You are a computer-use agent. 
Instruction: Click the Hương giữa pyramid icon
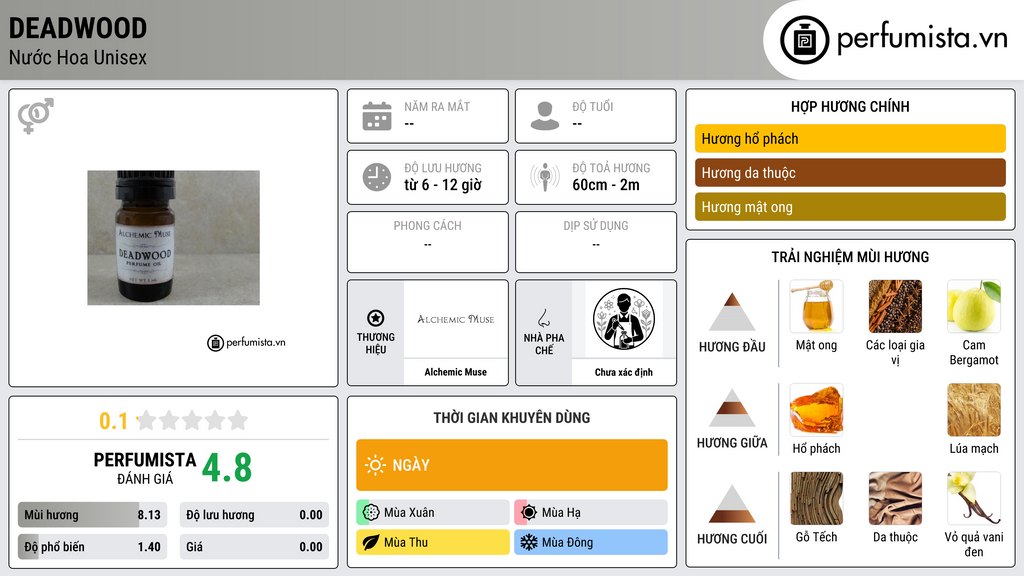[x=732, y=408]
